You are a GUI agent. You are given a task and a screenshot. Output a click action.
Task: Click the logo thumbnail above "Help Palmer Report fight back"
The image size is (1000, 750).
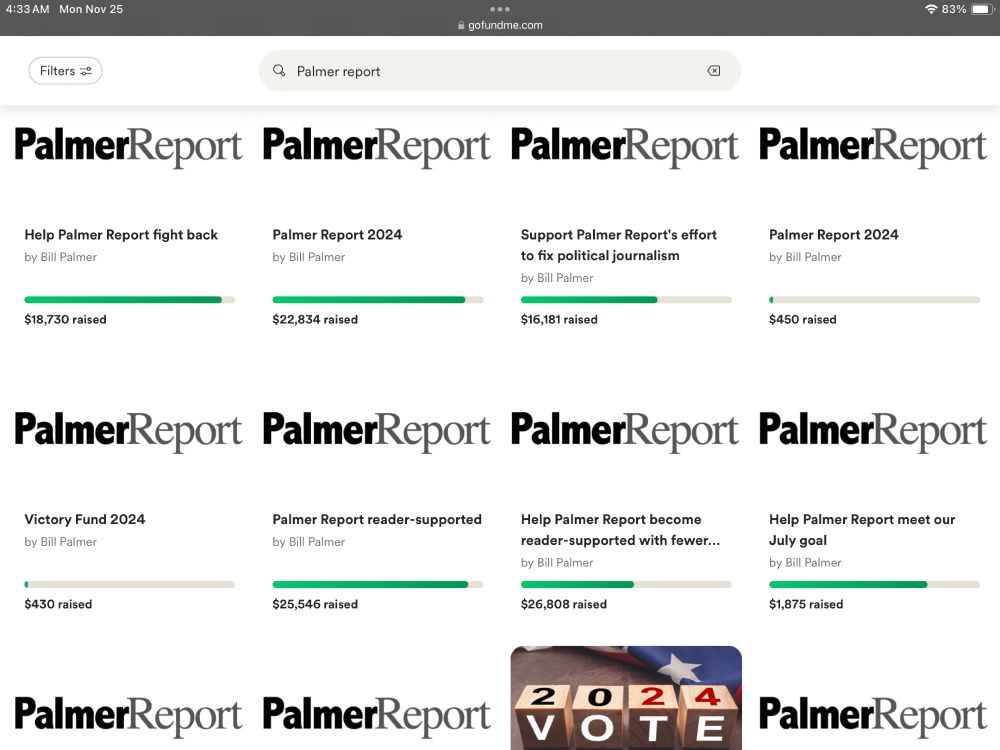[x=128, y=147]
